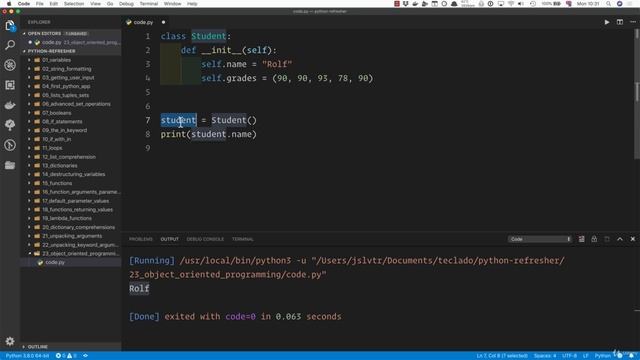The width and height of the screenshot is (640, 360).
Task: Click the notifications bell in status bar
Action: coord(631,356)
